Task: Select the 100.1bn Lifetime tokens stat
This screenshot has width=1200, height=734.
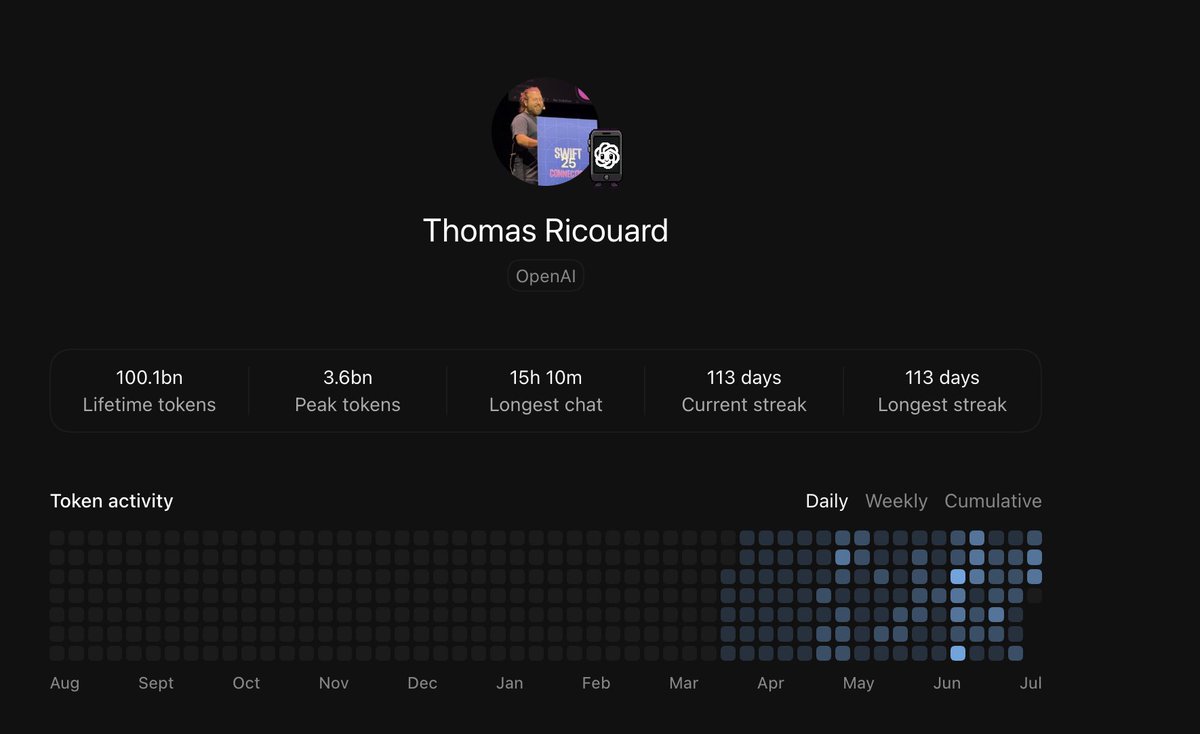Action: (149, 391)
